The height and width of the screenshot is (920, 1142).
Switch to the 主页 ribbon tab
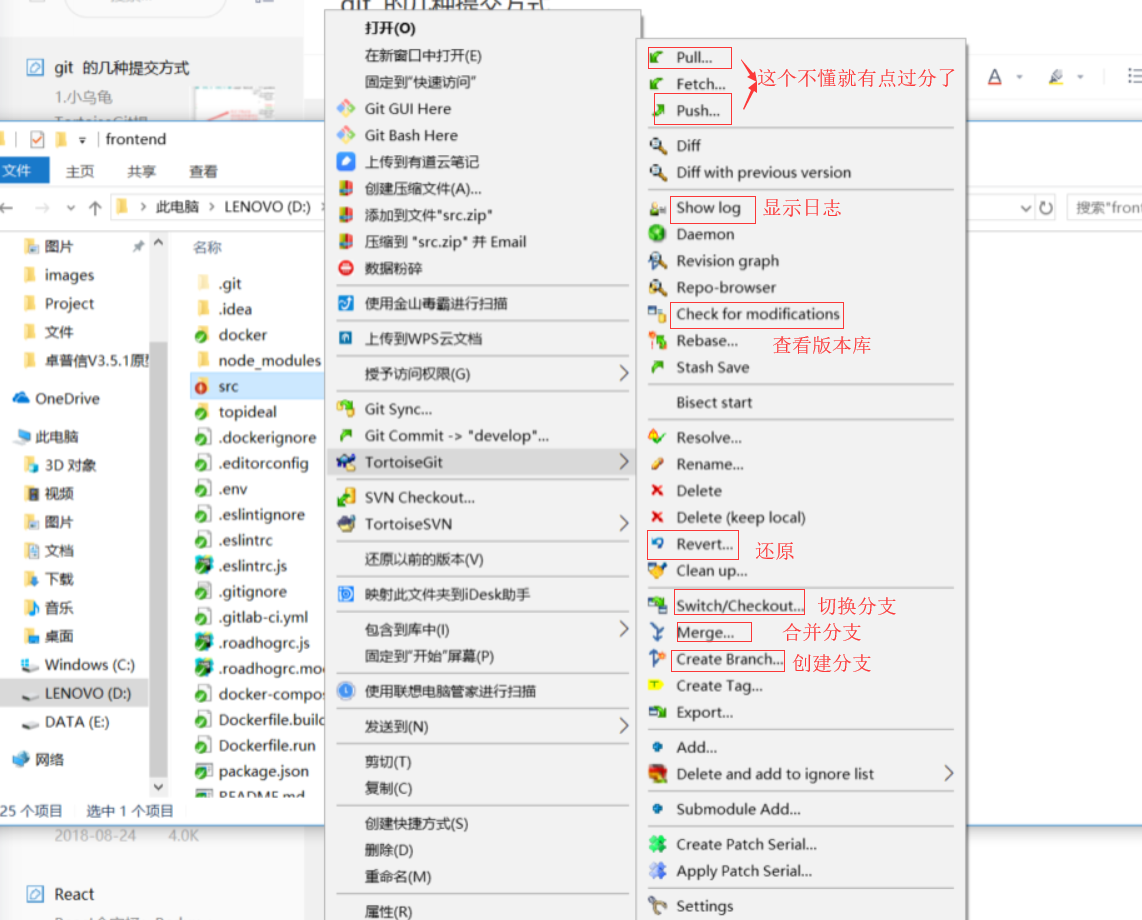coord(80,172)
